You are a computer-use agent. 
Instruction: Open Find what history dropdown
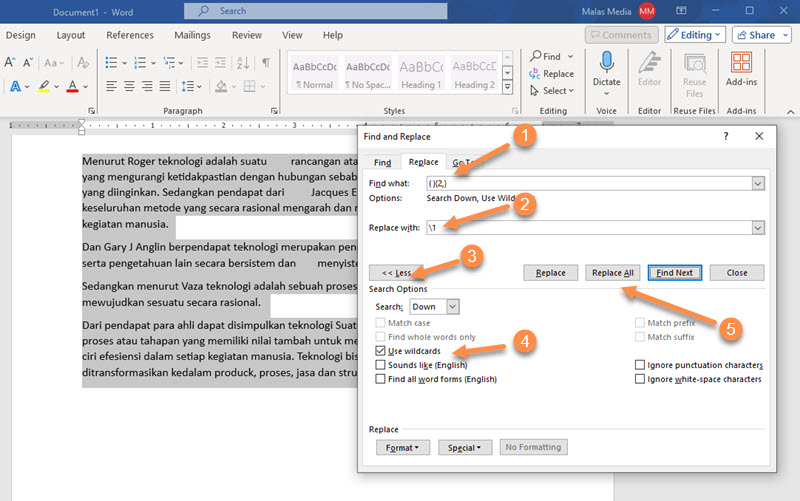click(758, 184)
